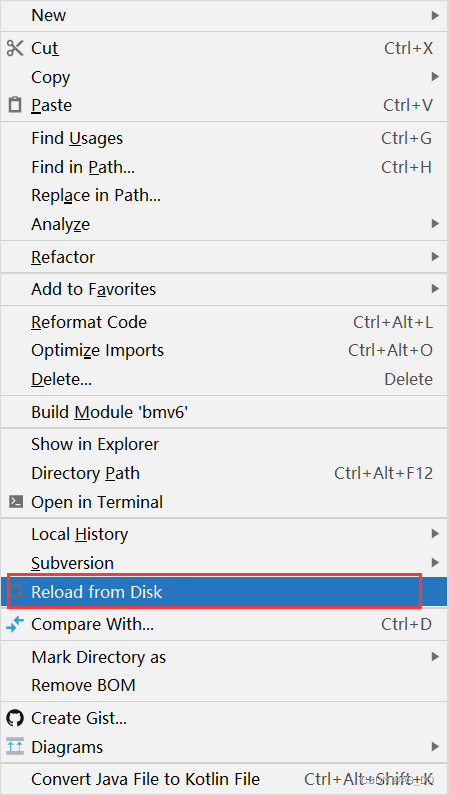Click the blue arrows Compare With icon
Image resolution: width=449 pixels, height=795 pixels.
(15, 624)
